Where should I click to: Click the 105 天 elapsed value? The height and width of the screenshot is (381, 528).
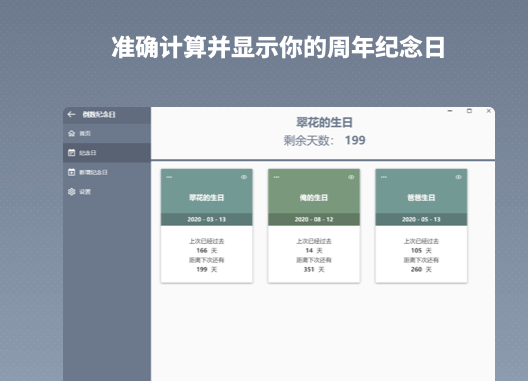click(x=421, y=251)
